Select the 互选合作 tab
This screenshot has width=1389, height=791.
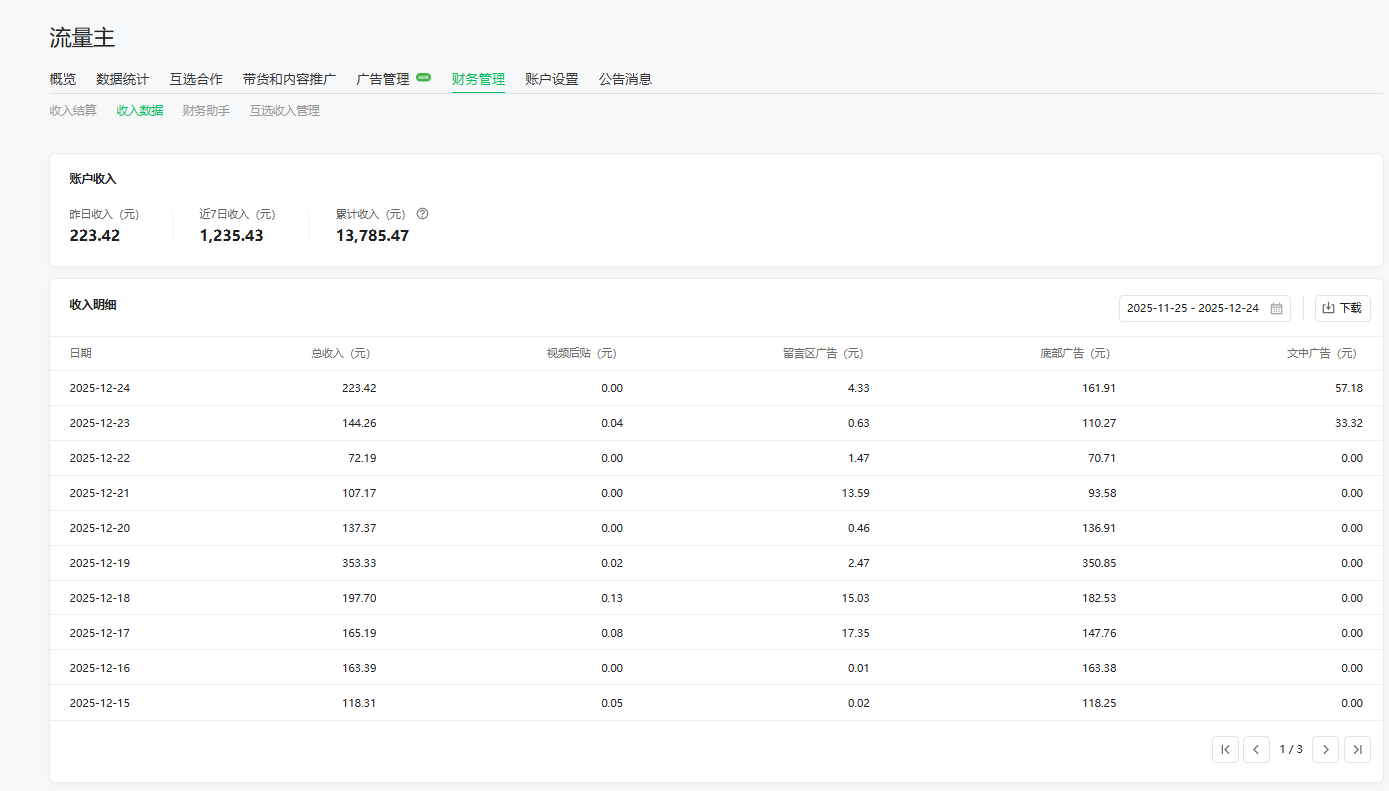pos(196,79)
